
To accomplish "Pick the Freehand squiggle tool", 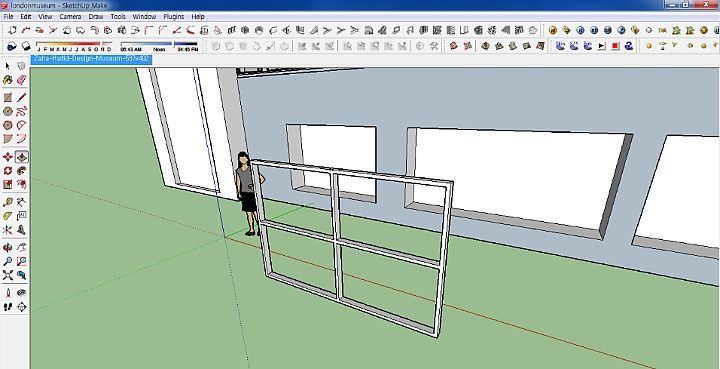I will pyautogui.click(x=22, y=111).
